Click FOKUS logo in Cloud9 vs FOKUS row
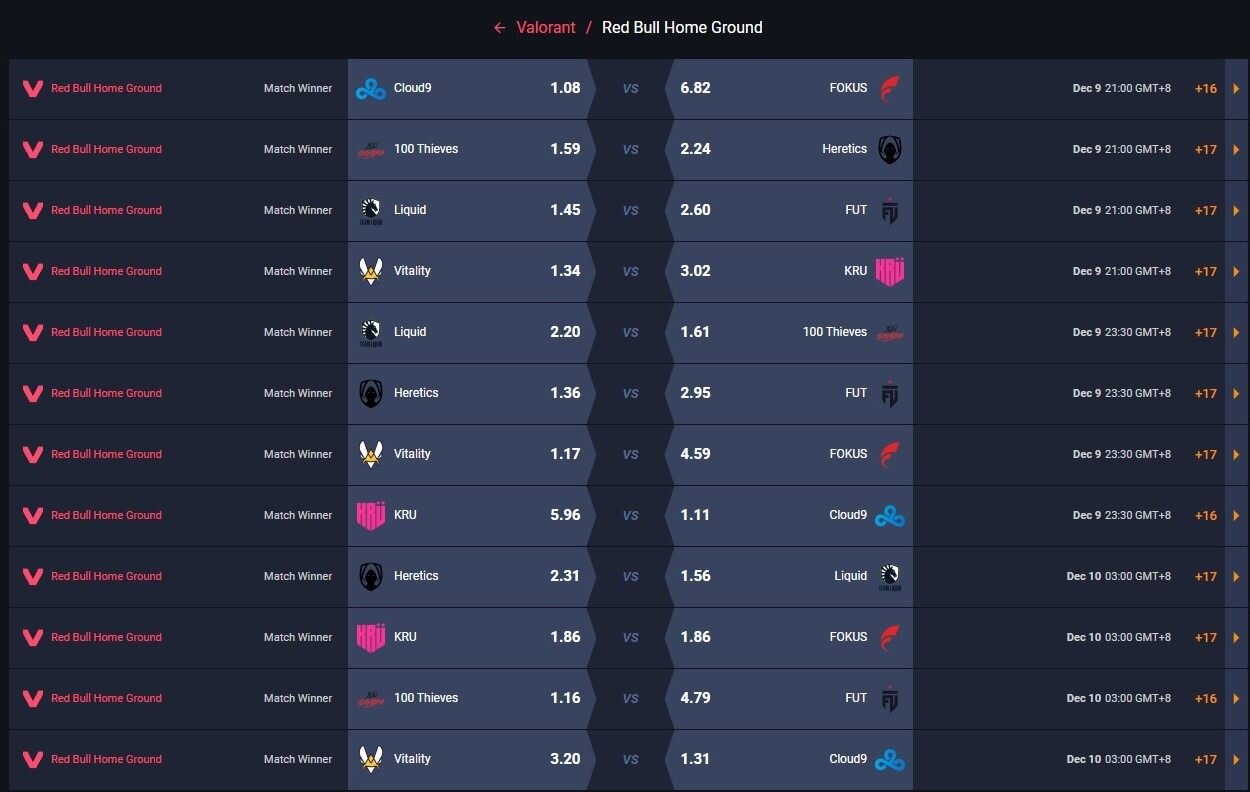The width and height of the screenshot is (1250, 792). (x=890, y=89)
